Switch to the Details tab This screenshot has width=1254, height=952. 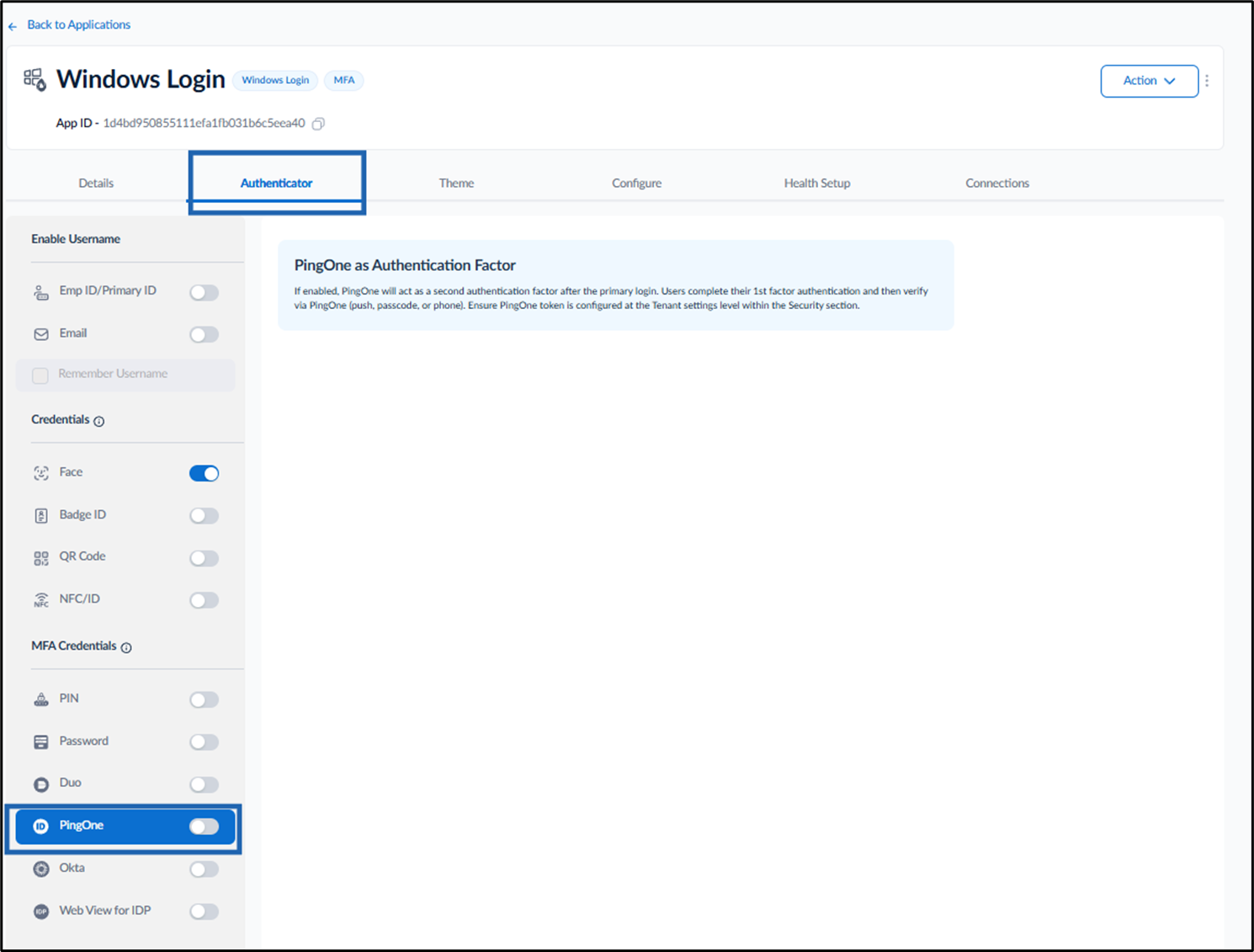96,183
